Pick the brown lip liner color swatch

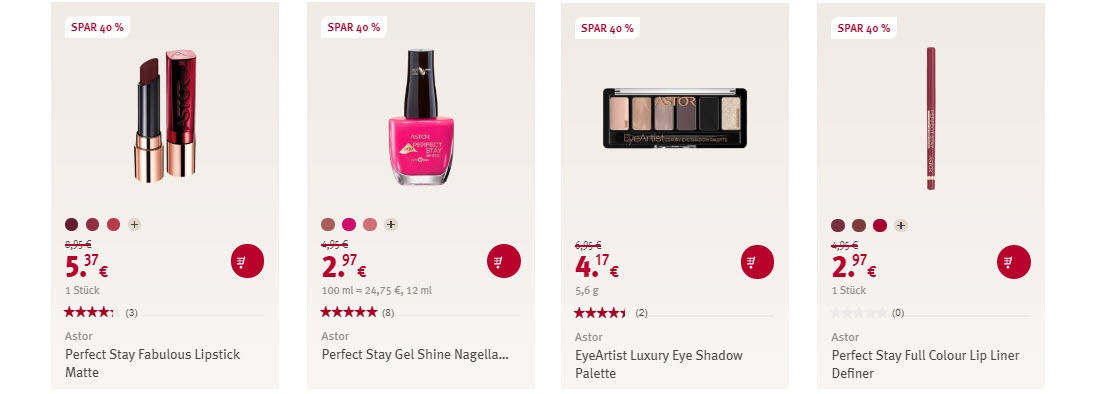pyautogui.click(x=859, y=225)
